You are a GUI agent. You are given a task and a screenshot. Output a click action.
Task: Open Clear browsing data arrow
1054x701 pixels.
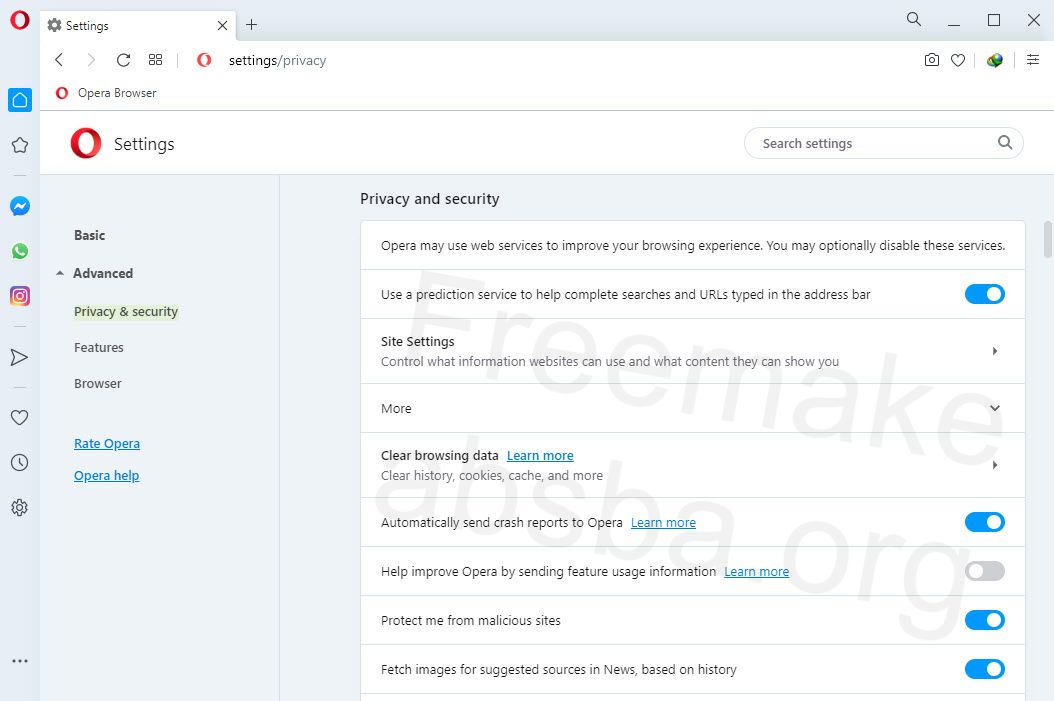tap(995, 464)
